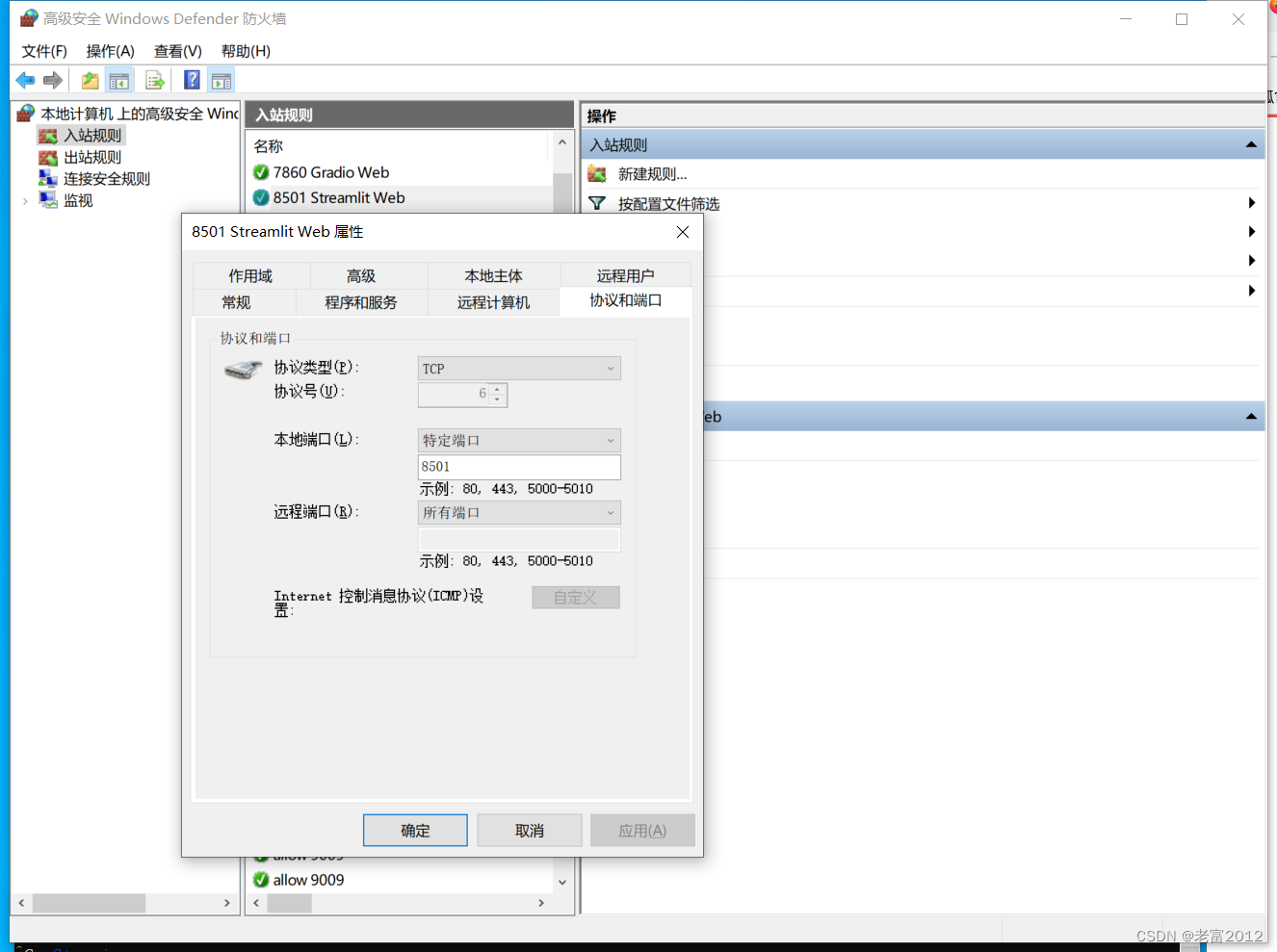Screen dimensions: 1277x952
Task: Click the Name (名称) column header
Action: [x=269, y=146]
